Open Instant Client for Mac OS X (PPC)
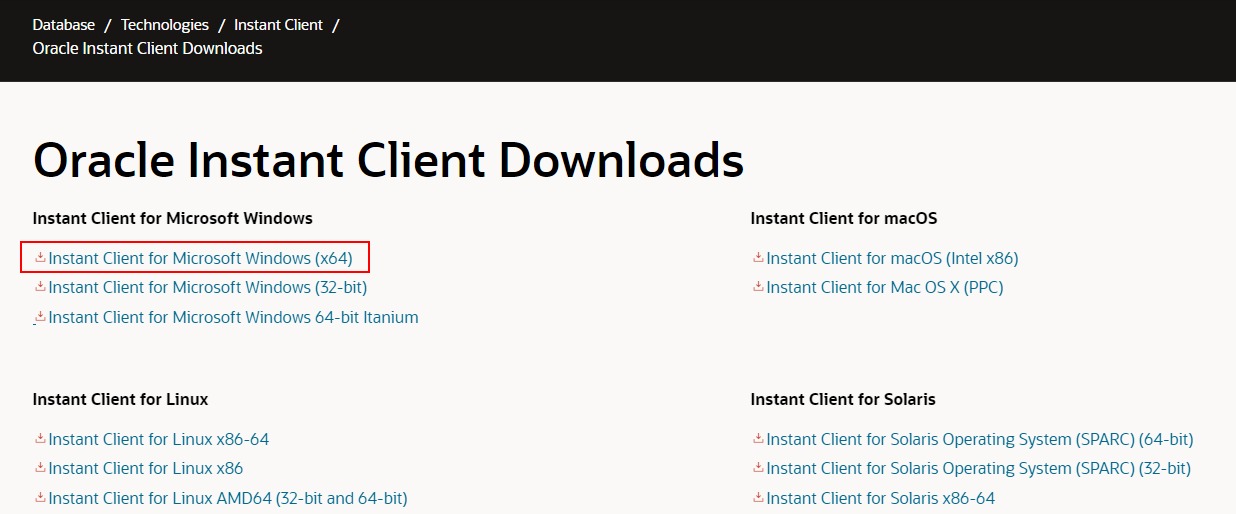This screenshot has width=1236, height=514. [885, 287]
